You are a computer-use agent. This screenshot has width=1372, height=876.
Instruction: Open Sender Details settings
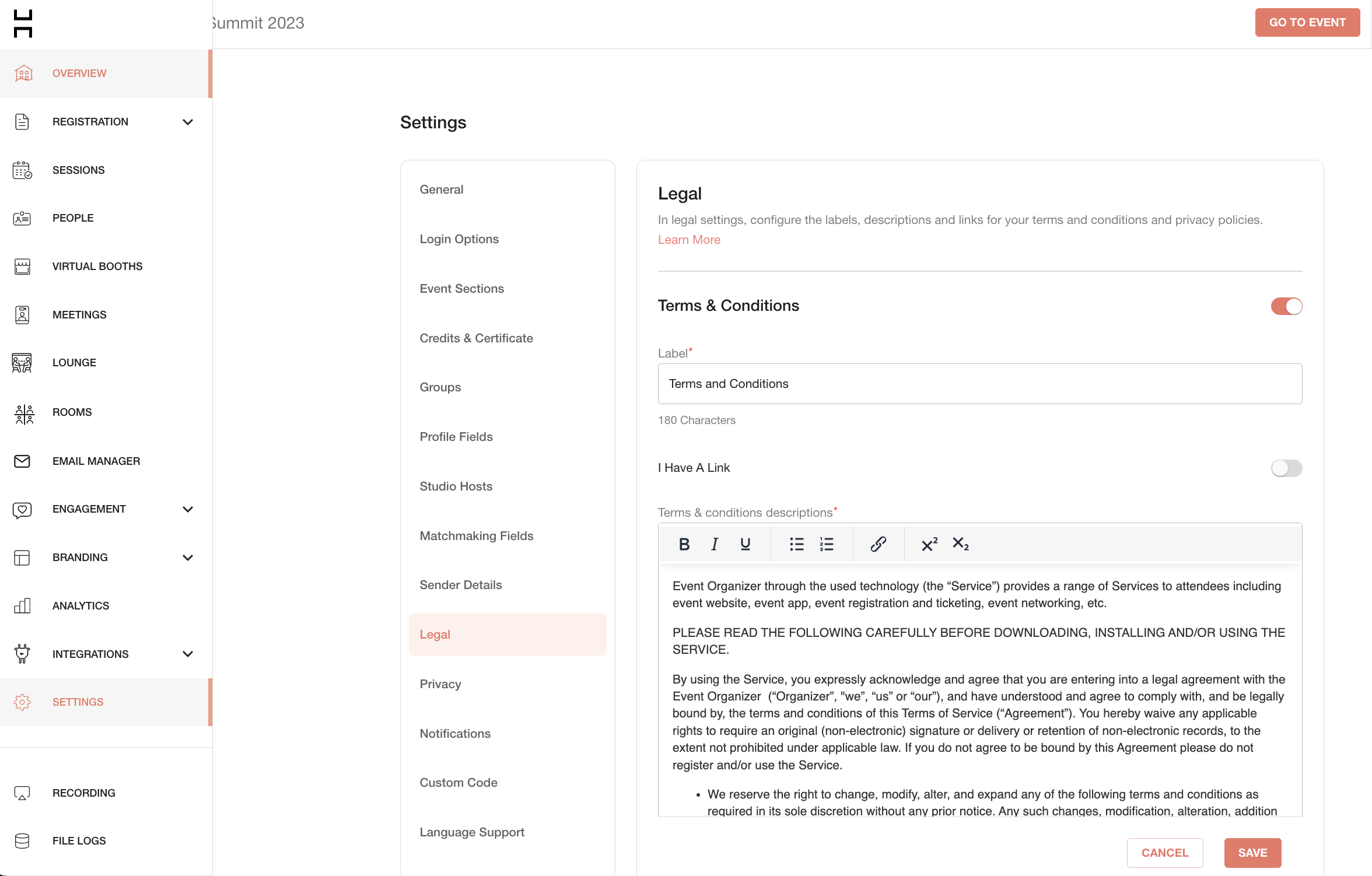pyautogui.click(x=507, y=585)
